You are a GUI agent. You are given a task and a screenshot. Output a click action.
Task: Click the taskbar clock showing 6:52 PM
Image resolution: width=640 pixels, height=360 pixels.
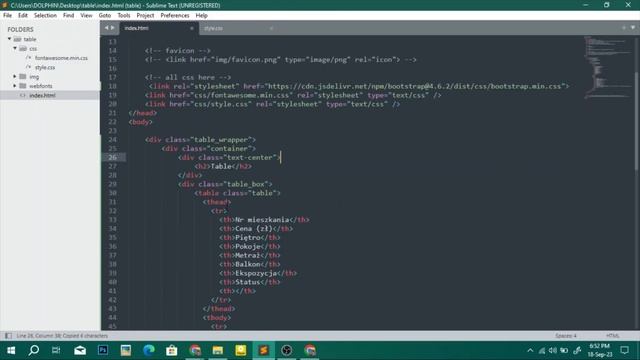pyautogui.click(x=600, y=350)
